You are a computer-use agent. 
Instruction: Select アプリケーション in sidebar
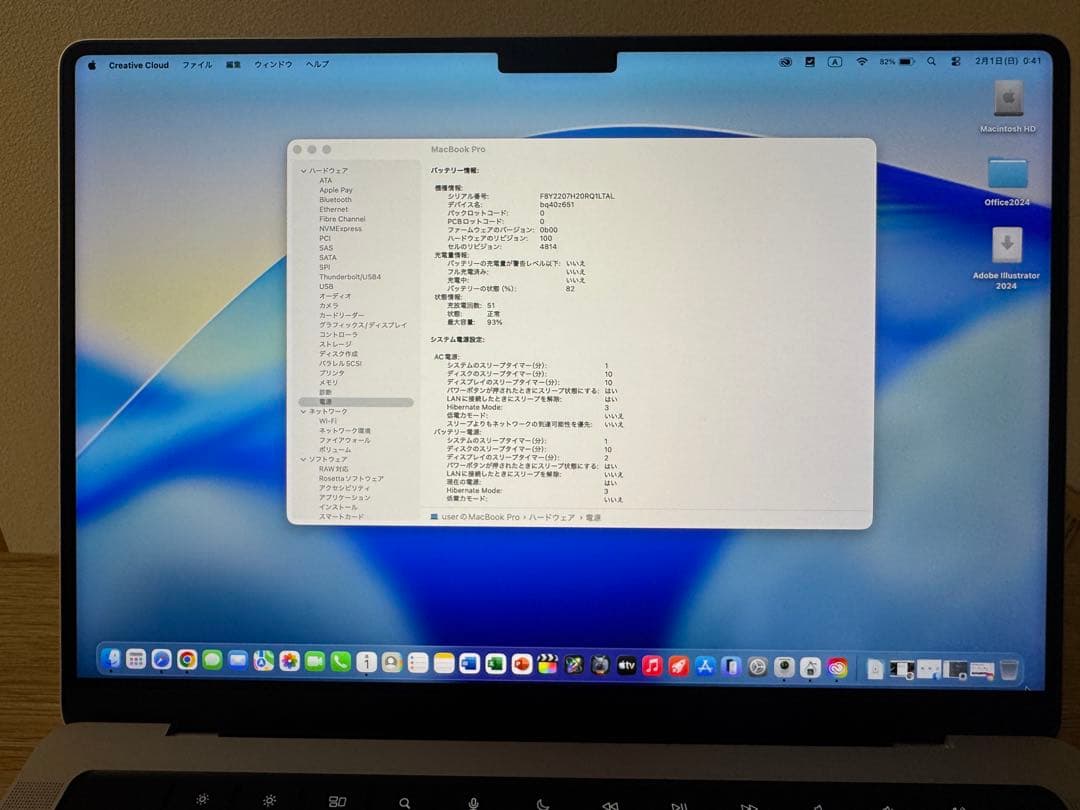344,497
